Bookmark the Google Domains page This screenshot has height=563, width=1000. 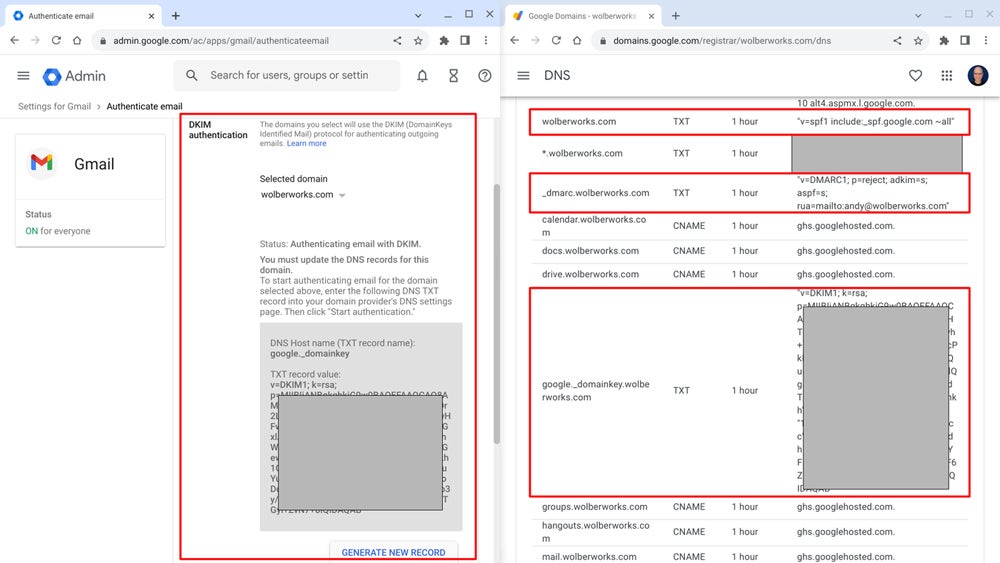coord(918,41)
